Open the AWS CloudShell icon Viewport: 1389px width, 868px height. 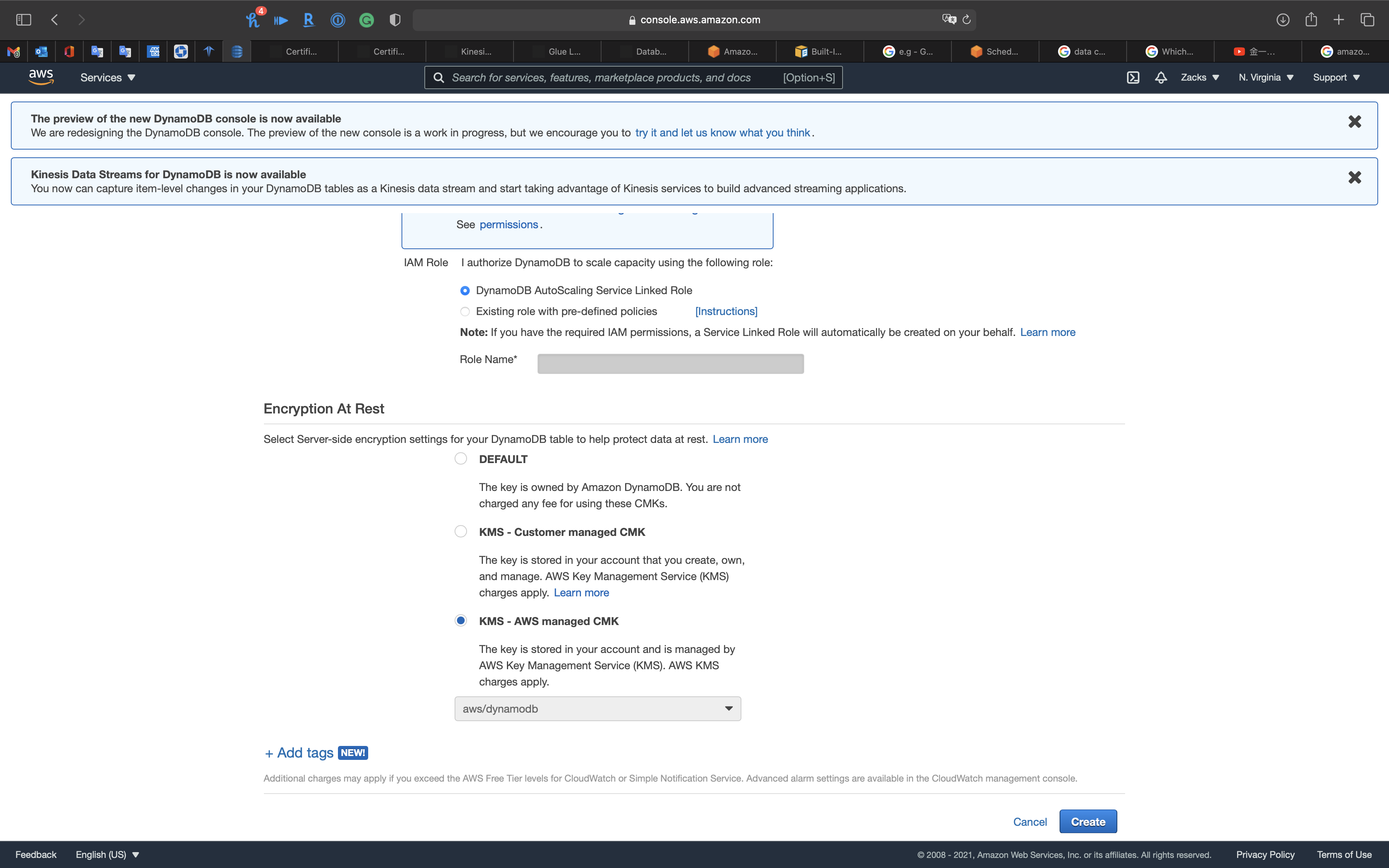[x=1132, y=77]
